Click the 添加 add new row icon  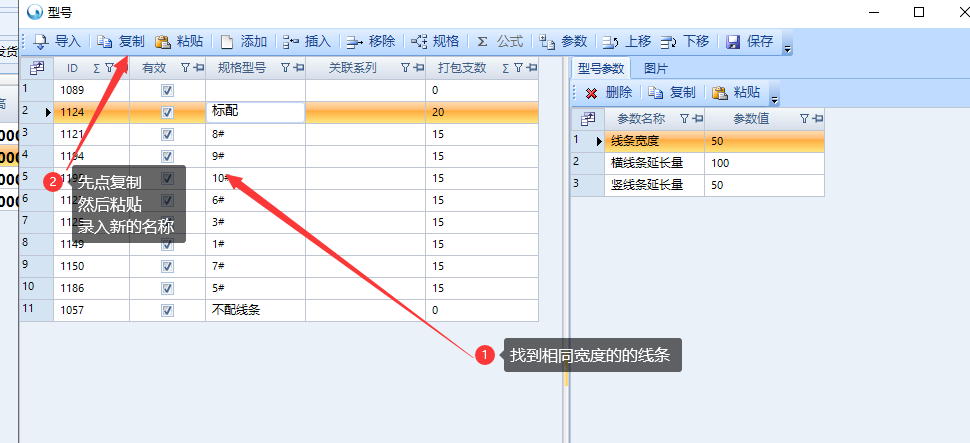tap(227, 42)
